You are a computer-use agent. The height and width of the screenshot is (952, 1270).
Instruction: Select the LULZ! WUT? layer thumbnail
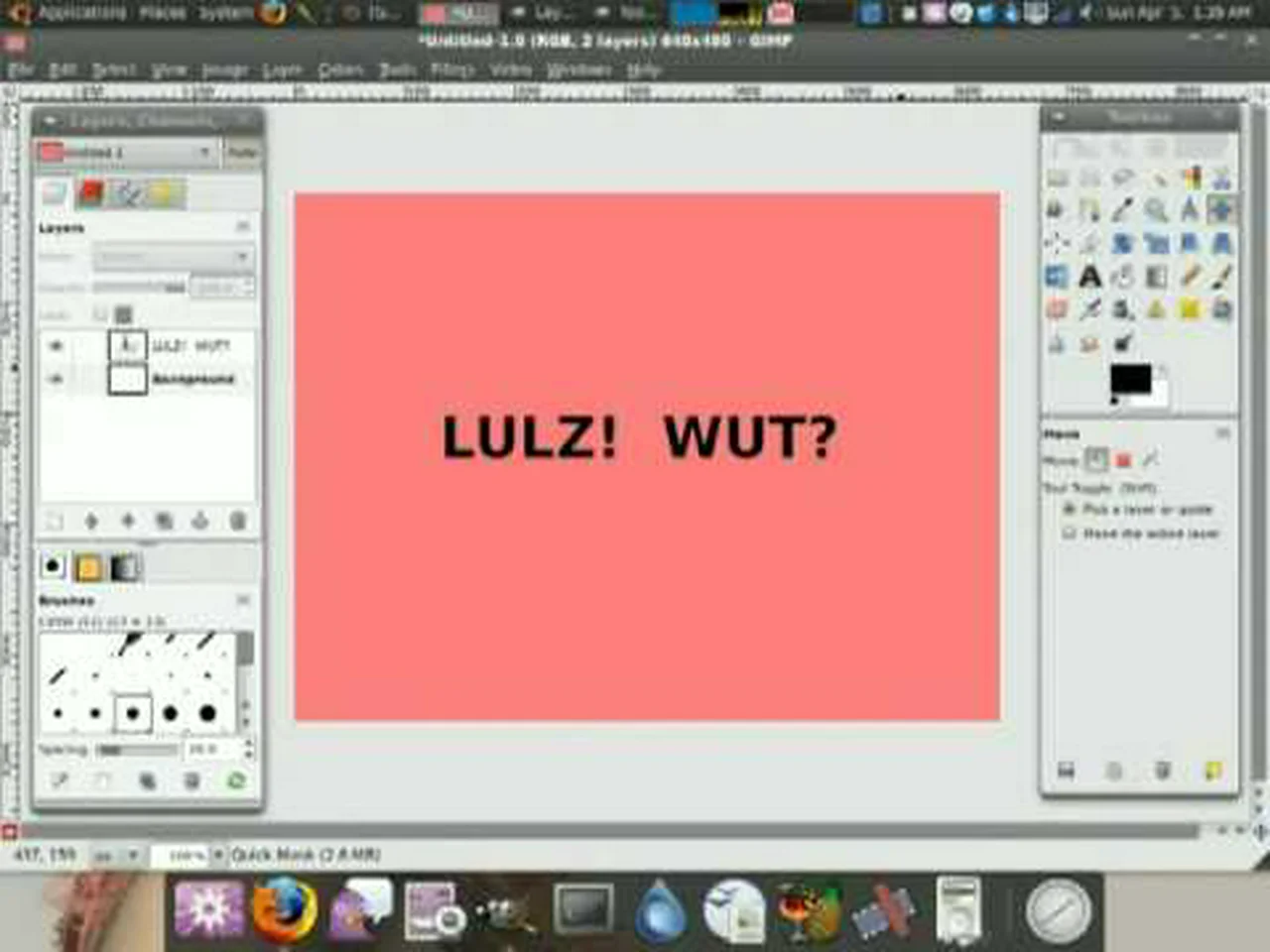click(x=127, y=346)
